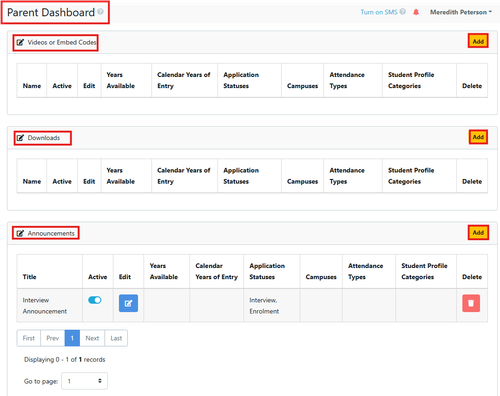Click the Parent Dashboard help icon
The image size is (500, 396).
100,12
